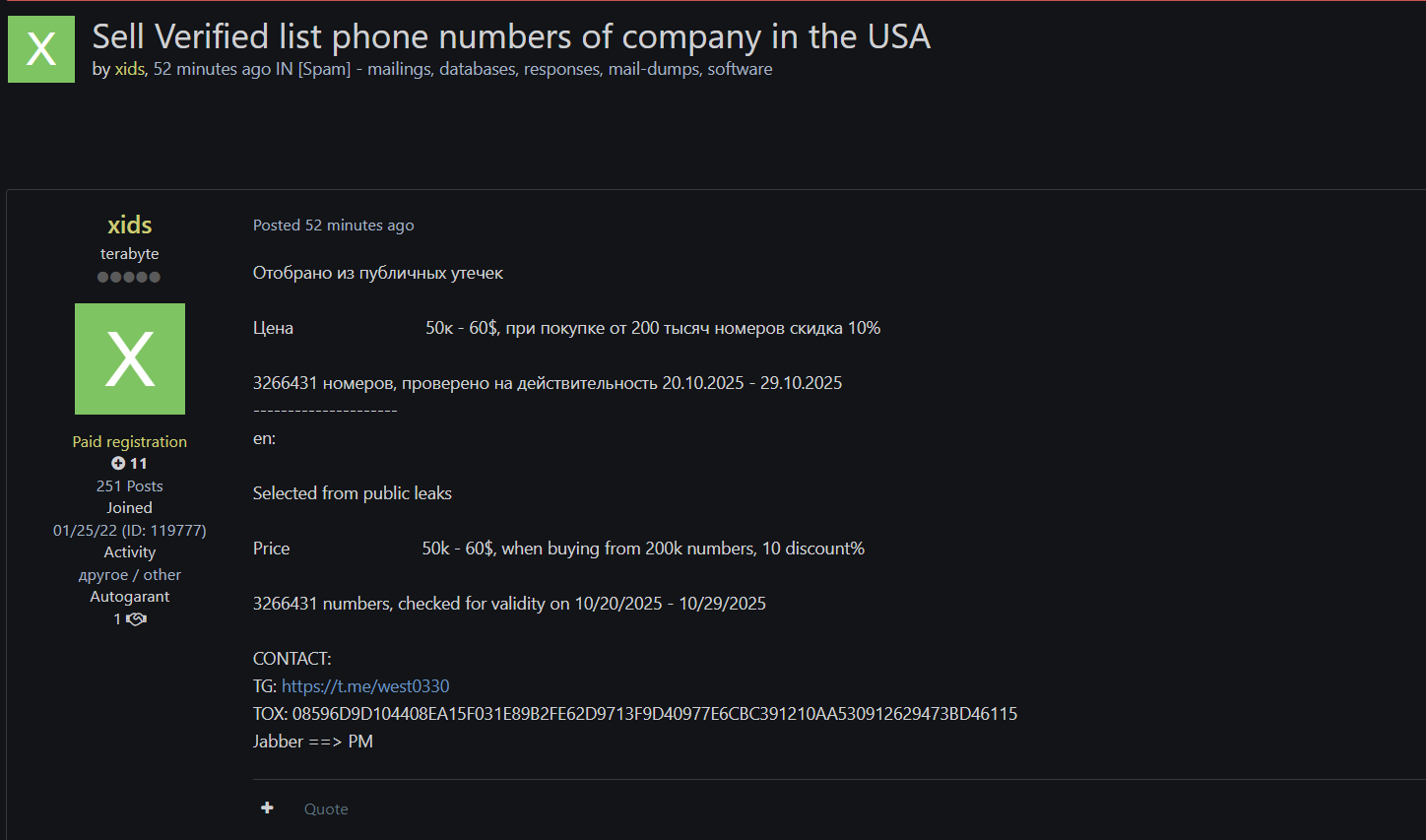Image resolution: width=1426 pixels, height=840 pixels.
Task: Click the join date with ID 119777
Action: [x=130, y=531]
